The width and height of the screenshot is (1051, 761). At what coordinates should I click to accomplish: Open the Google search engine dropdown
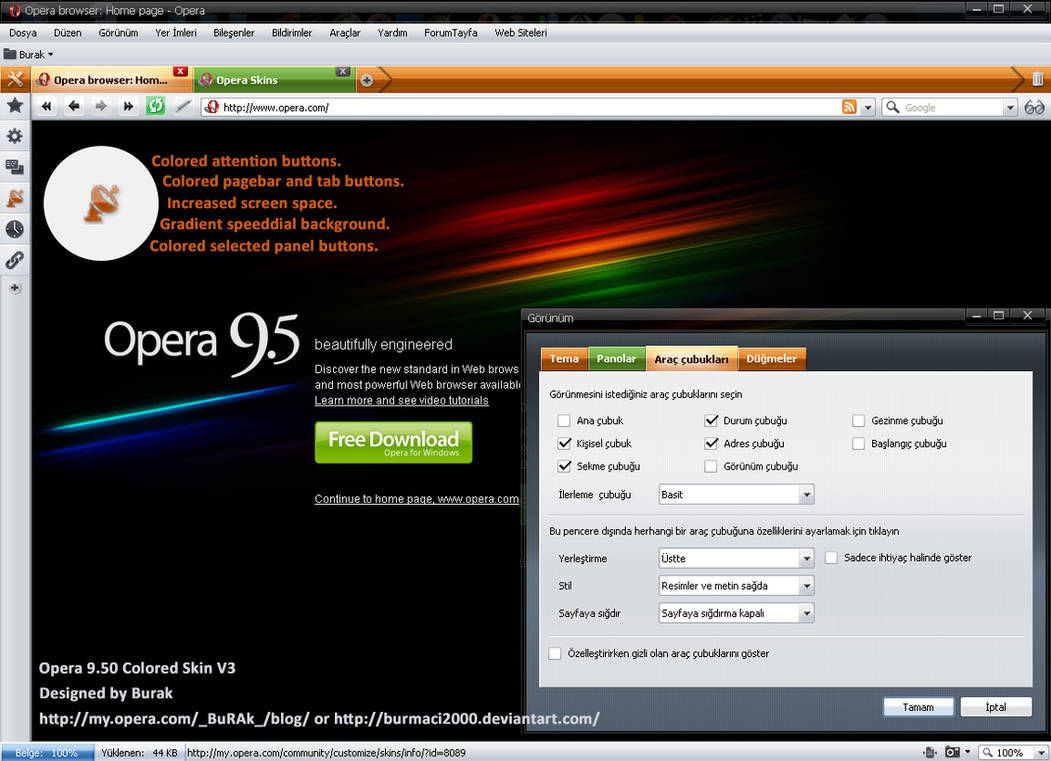tap(1010, 107)
